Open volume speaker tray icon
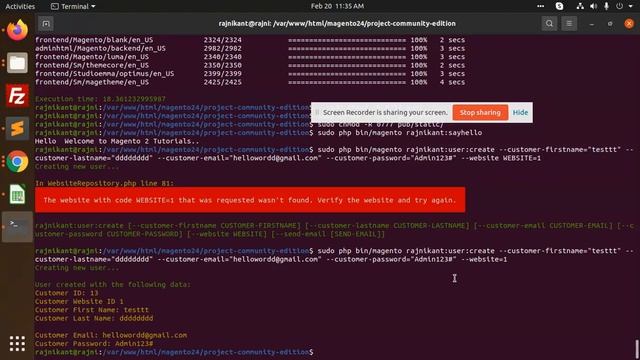 593,6
